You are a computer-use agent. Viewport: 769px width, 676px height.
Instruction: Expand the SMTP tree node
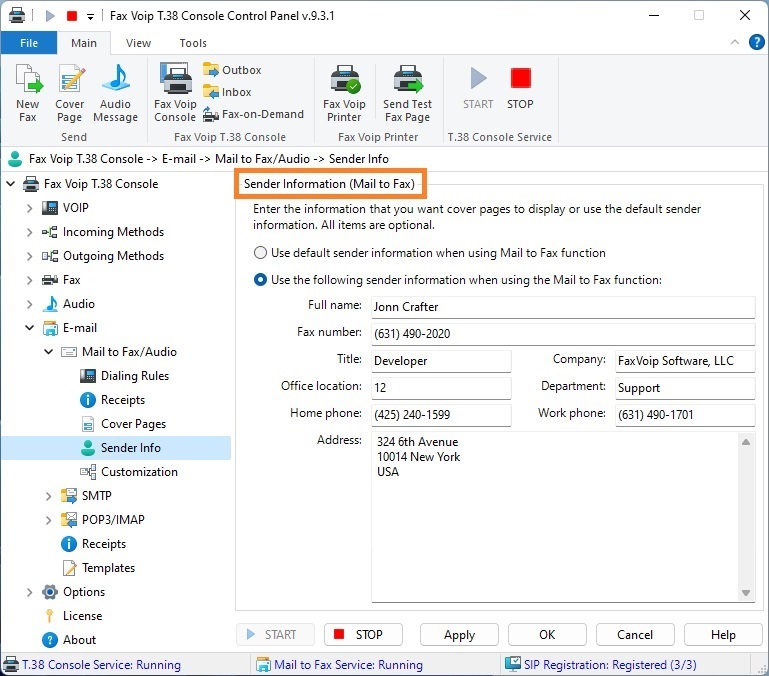[x=49, y=496]
